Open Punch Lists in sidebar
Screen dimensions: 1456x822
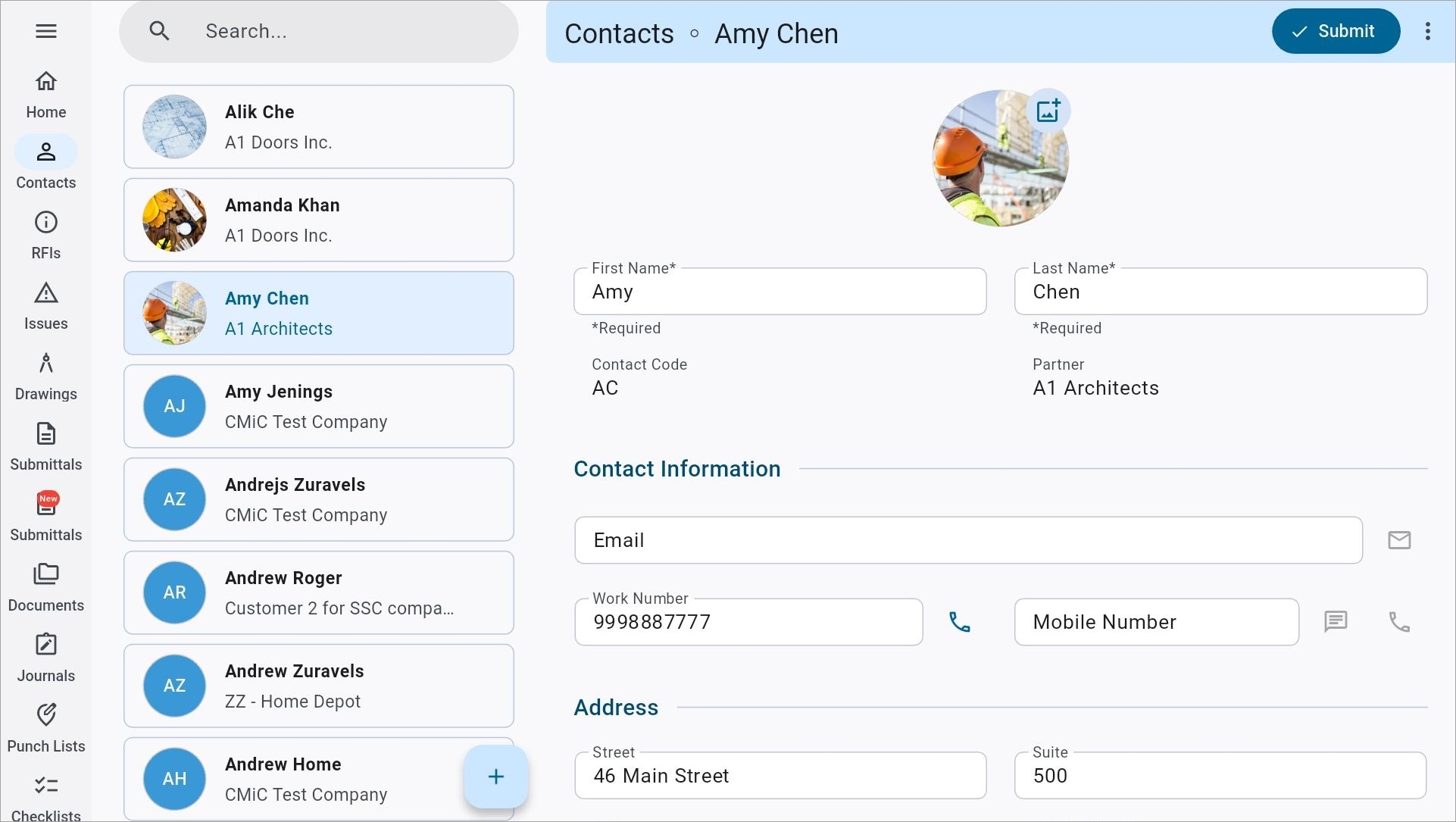(x=46, y=729)
